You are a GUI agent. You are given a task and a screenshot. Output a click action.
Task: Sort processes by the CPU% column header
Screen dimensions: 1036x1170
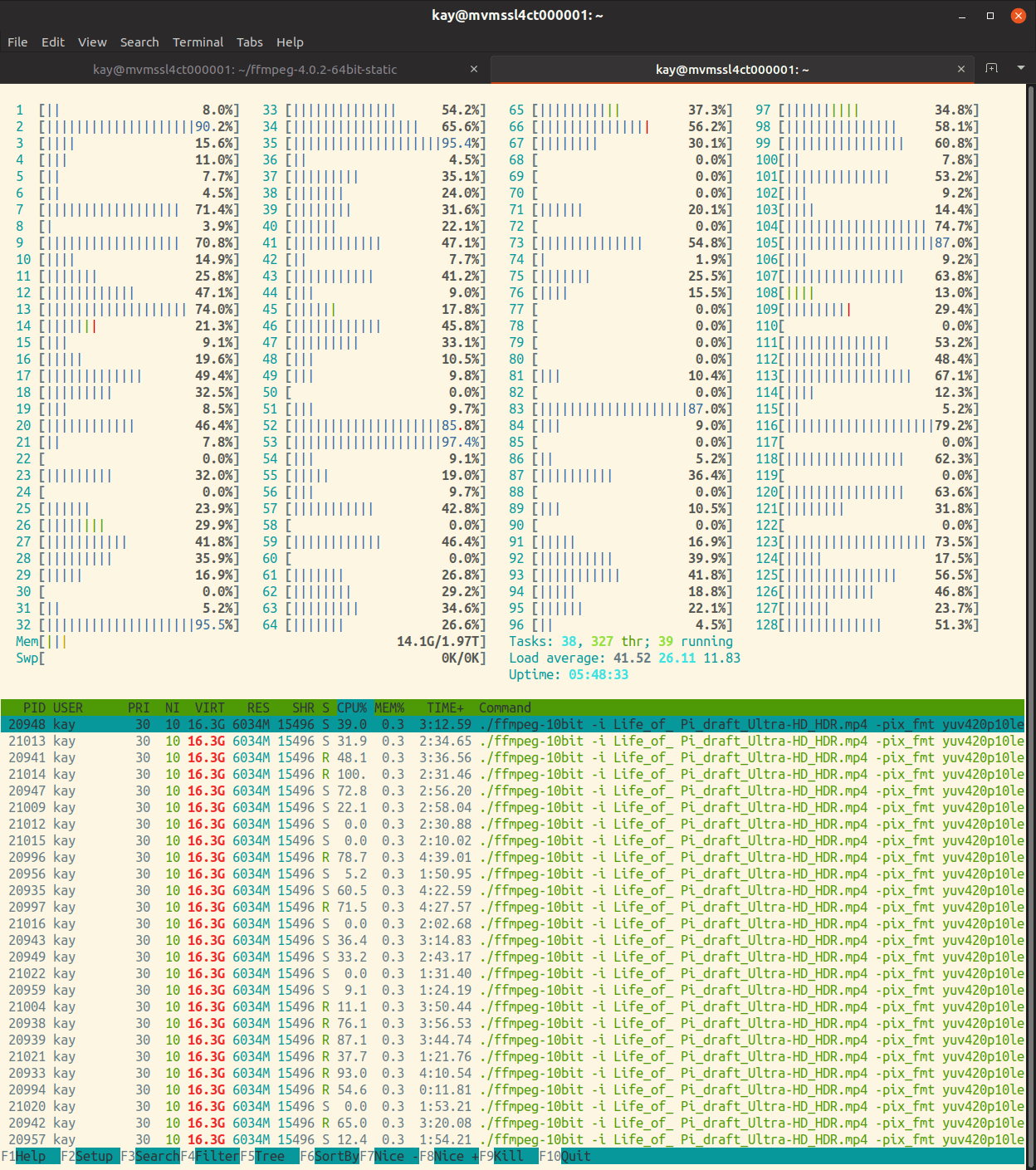[x=351, y=707]
